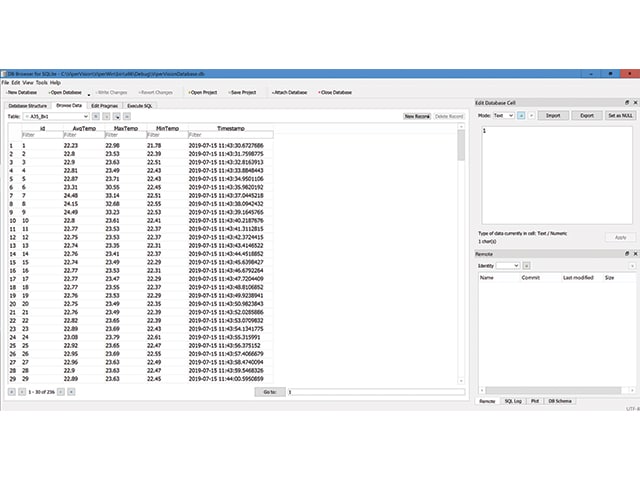Go to the first page of records

click(x=12, y=392)
